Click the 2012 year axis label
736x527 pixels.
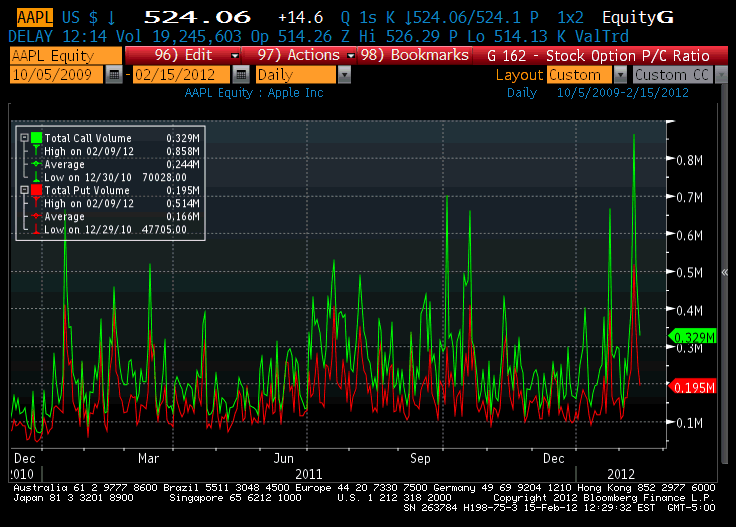click(x=621, y=474)
